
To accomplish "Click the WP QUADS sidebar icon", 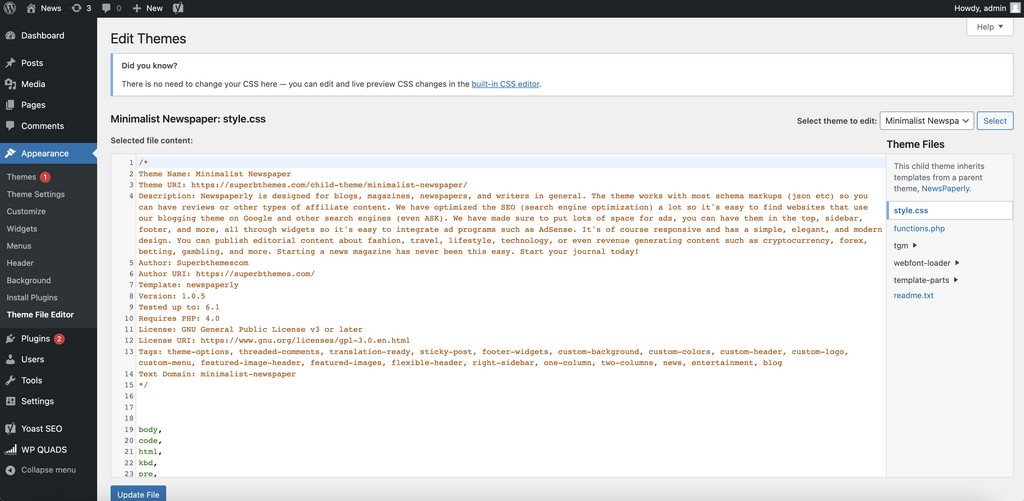I will (x=10, y=449).
